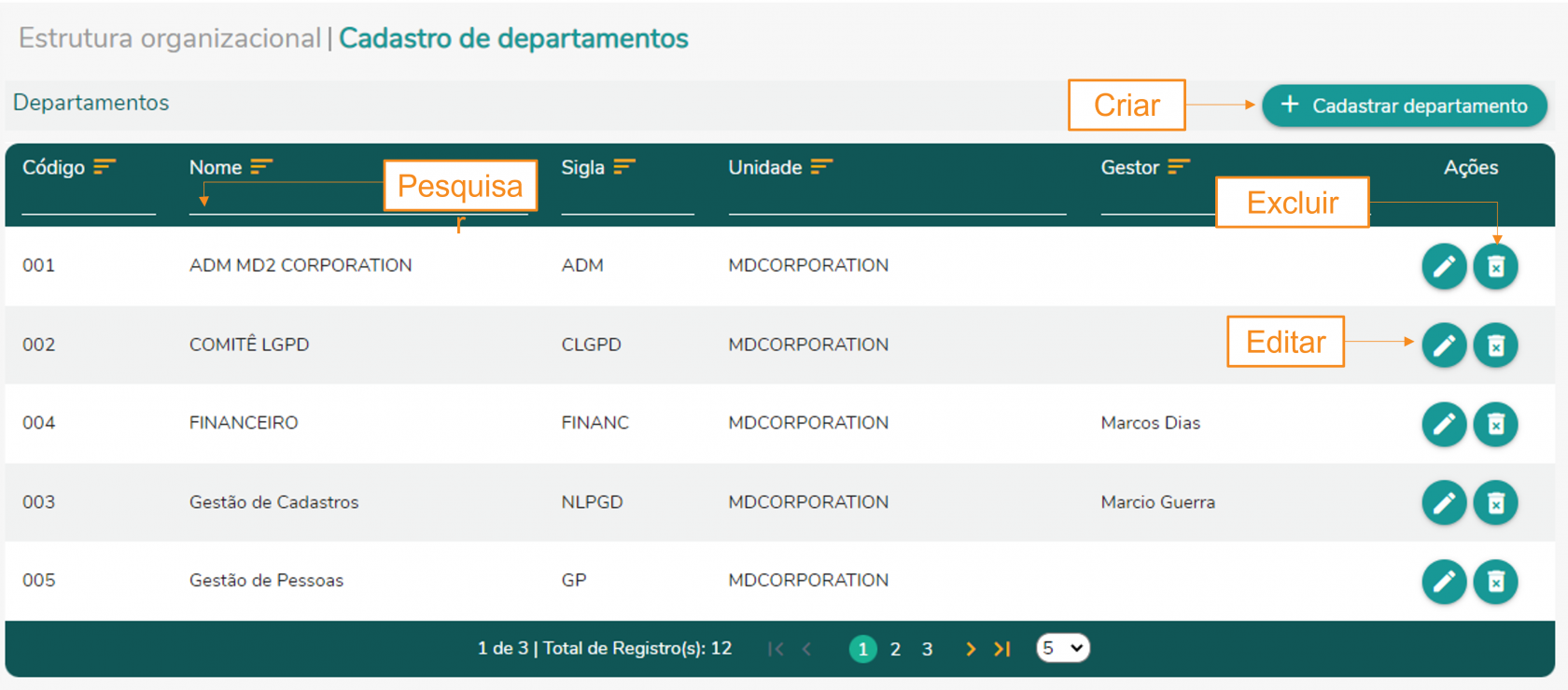This screenshot has height=690, width=1568.
Task: Click the Ações column header
Action: (1471, 167)
